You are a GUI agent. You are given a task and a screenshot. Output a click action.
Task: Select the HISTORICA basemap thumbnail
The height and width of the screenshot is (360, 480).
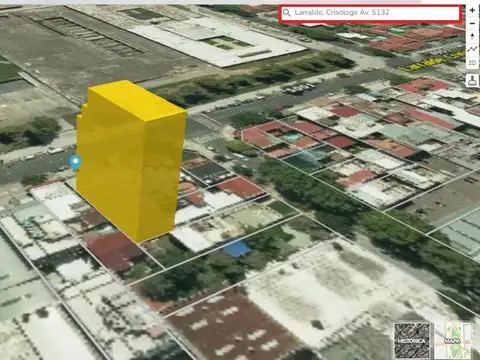[x=412, y=340]
